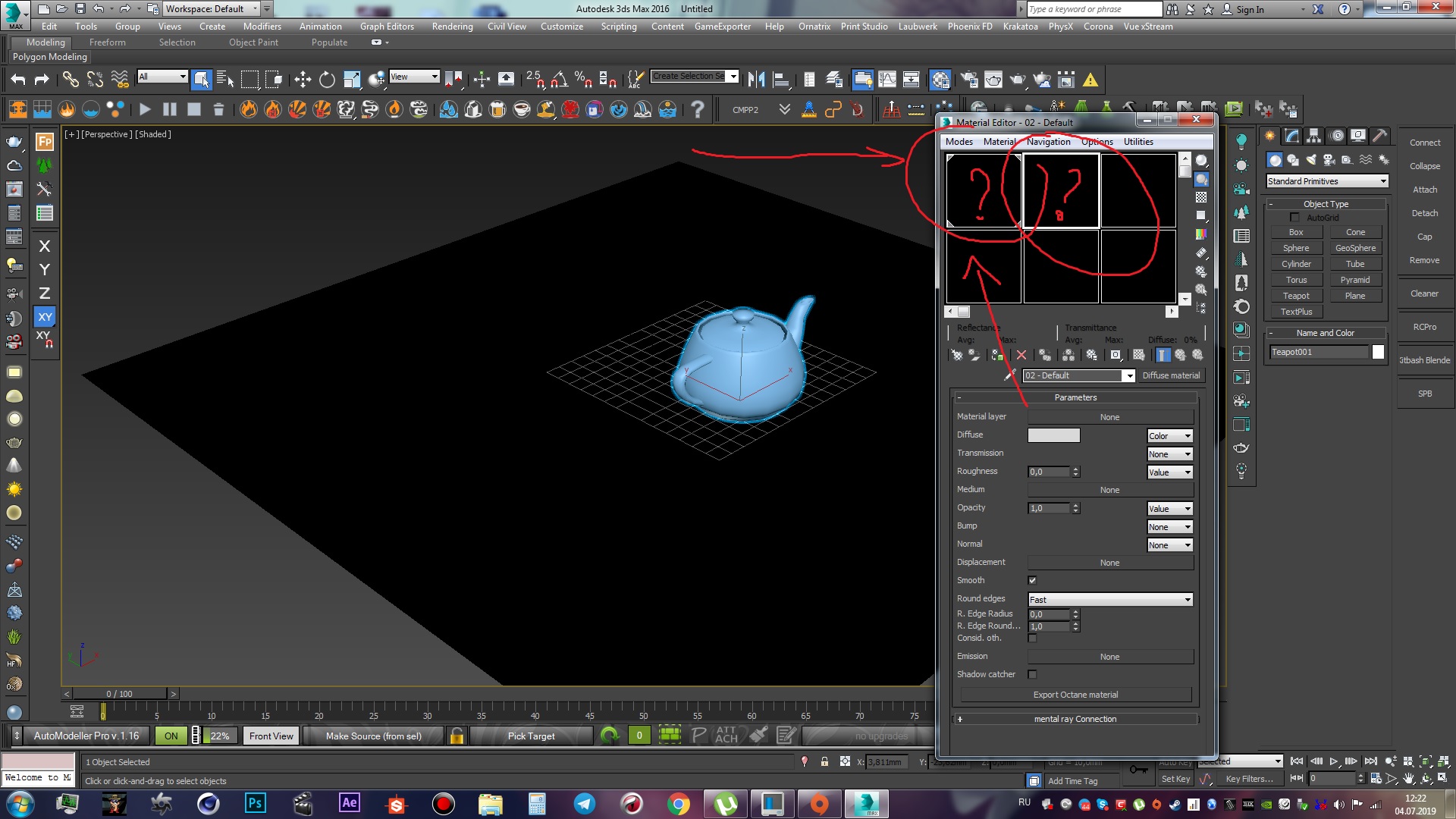Click the Undo arrow in main toolbar
The width and height of the screenshot is (1456, 819).
point(18,80)
